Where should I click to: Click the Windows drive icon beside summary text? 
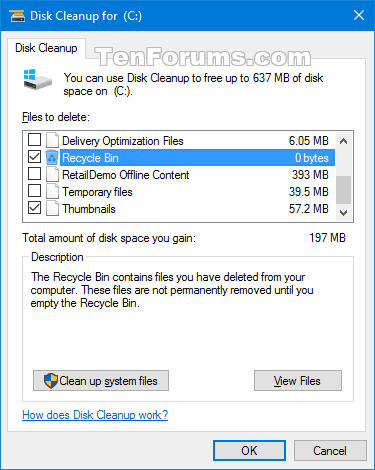pyautogui.click(x=38, y=79)
